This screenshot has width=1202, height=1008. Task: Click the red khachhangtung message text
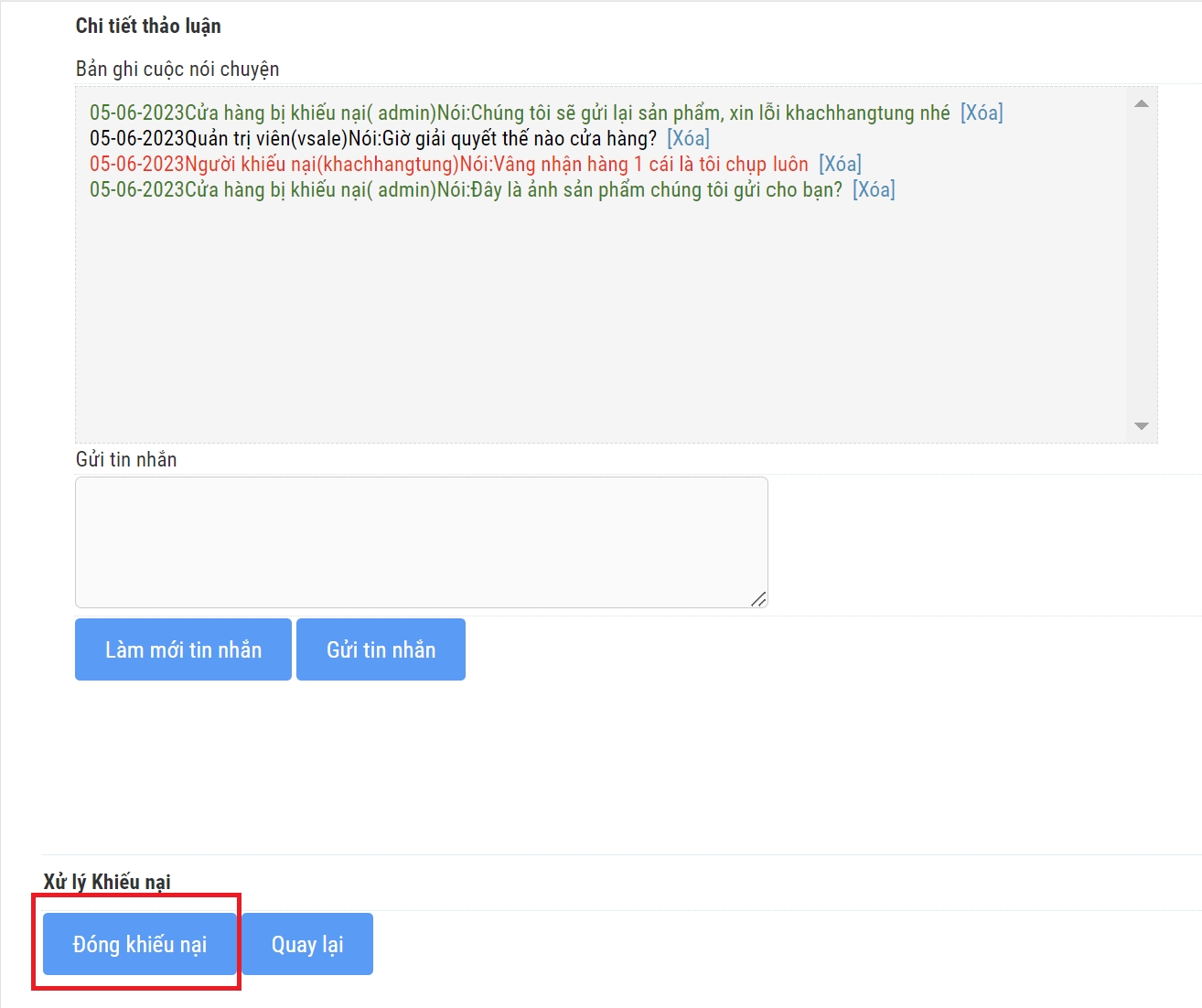coord(448,165)
